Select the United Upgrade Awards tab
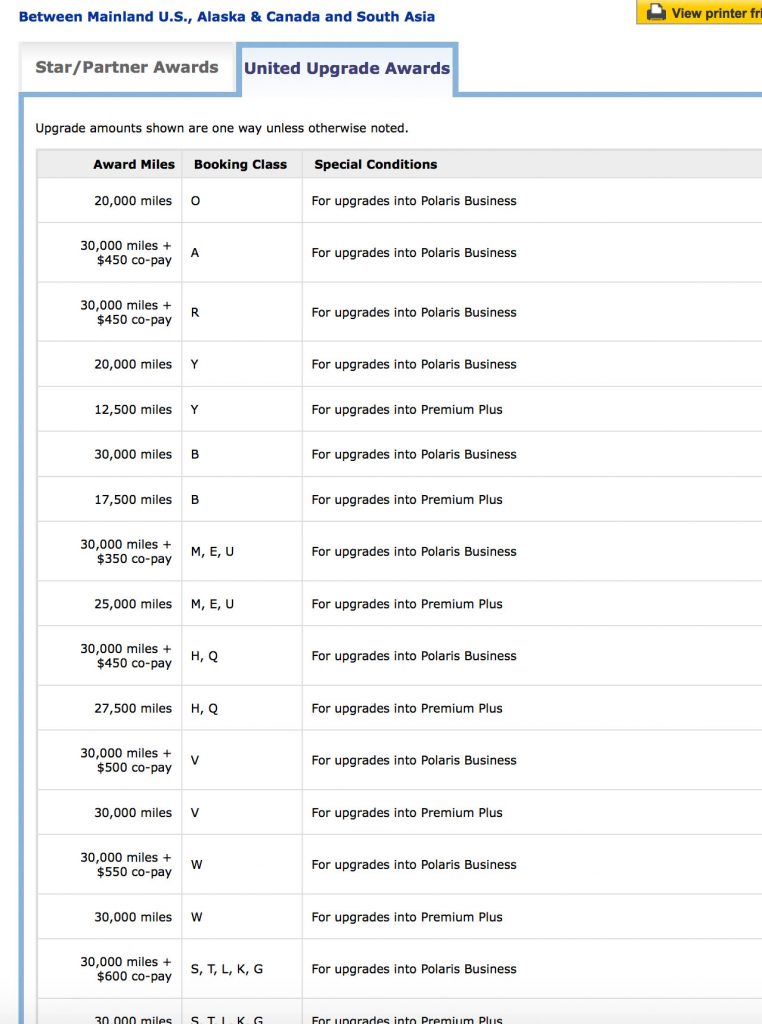The image size is (762, 1024). (347, 69)
